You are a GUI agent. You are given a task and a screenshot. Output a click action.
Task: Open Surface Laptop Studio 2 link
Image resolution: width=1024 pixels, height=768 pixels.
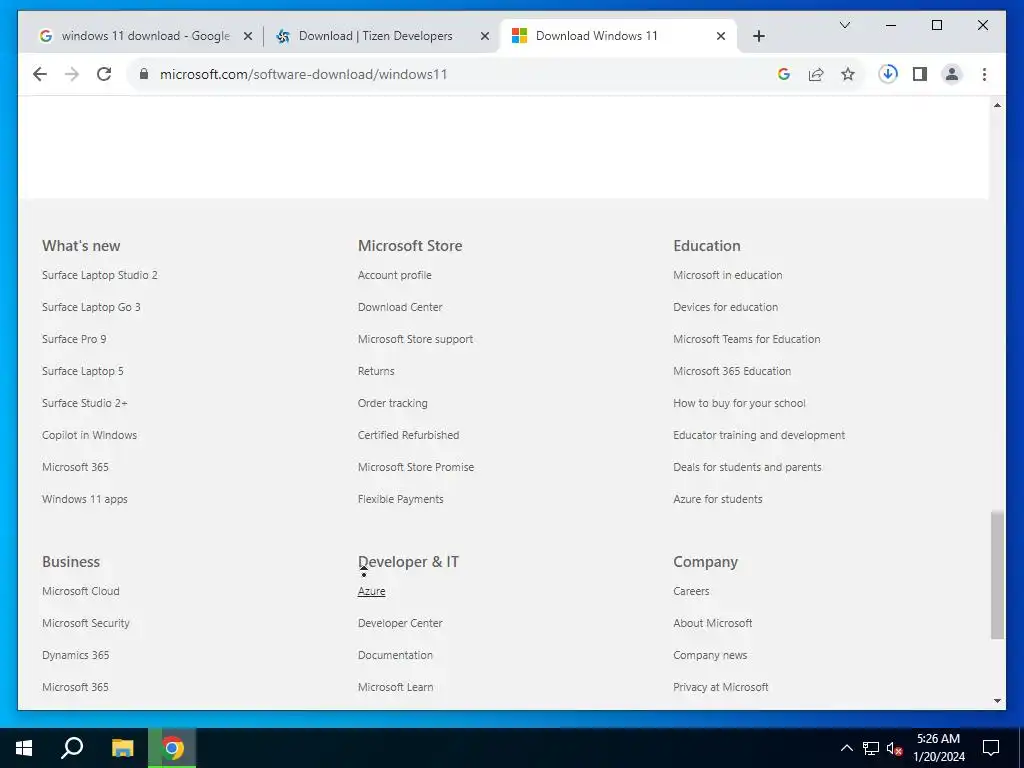tap(100, 275)
